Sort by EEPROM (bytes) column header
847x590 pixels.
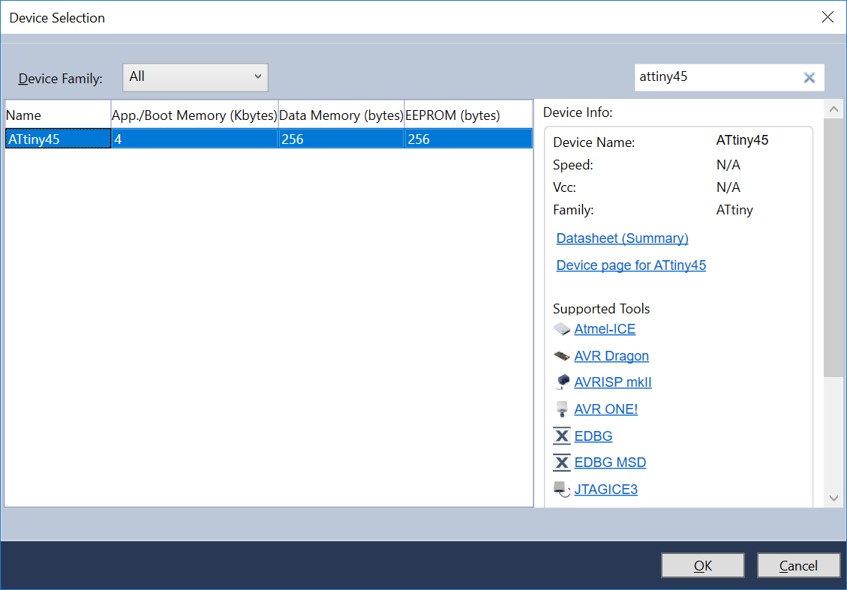(468, 115)
